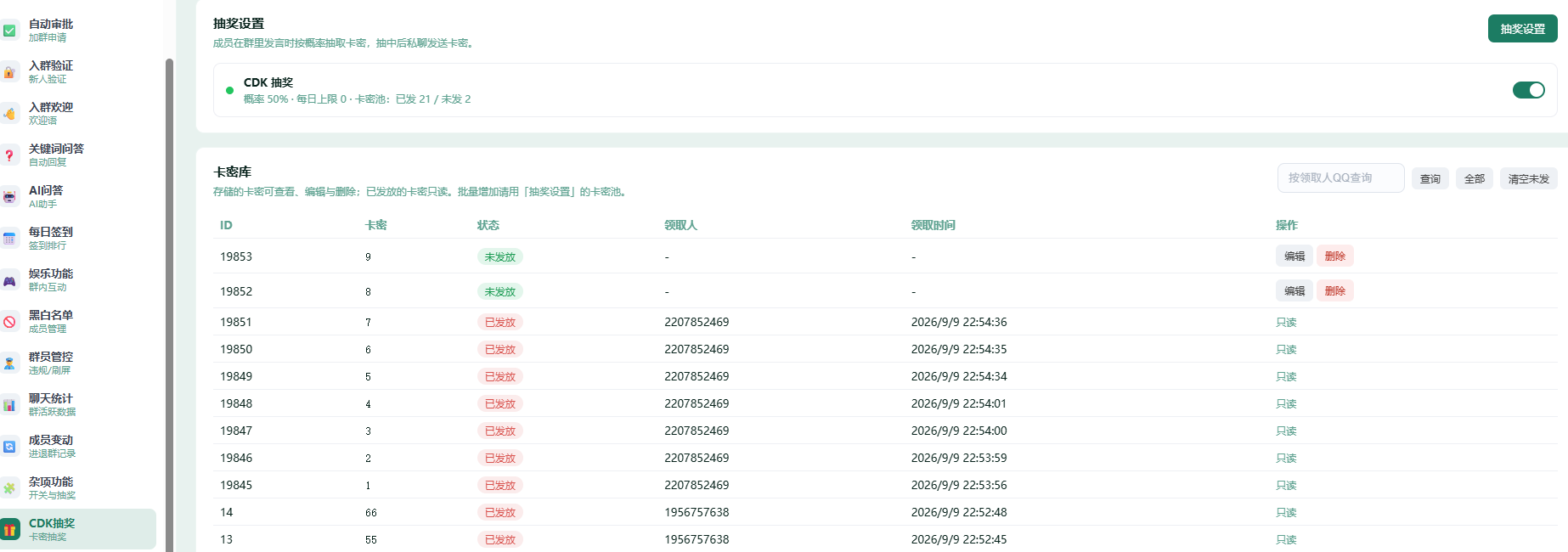The height and width of the screenshot is (552, 1568).
Task: Open 关键词问答 question mark icon
Action: 9,155
